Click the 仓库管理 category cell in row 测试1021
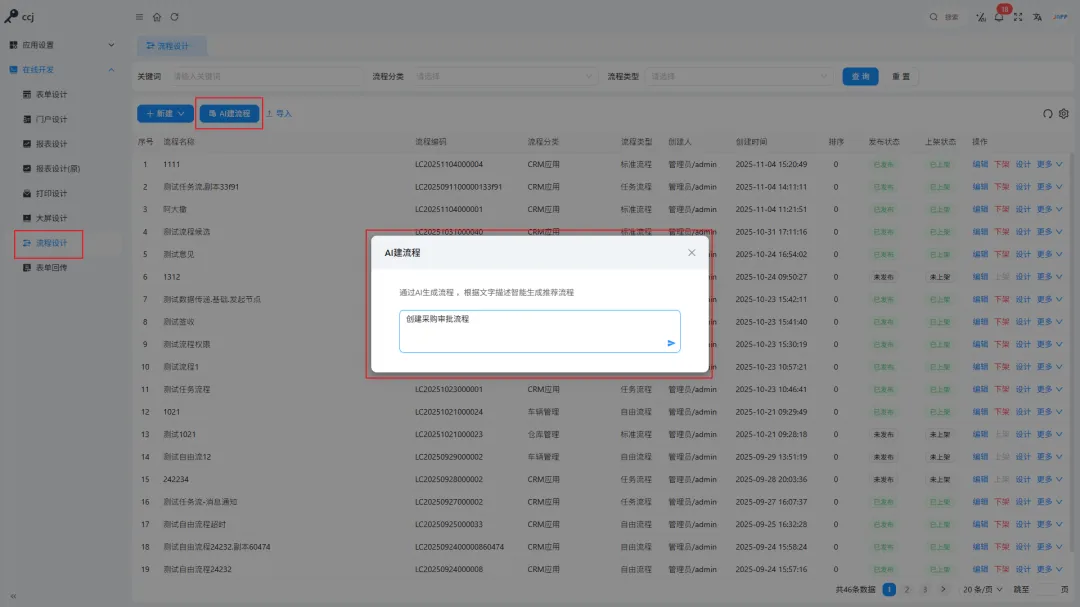The width and height of the screenshot is (1080, 607). [543, 435]
